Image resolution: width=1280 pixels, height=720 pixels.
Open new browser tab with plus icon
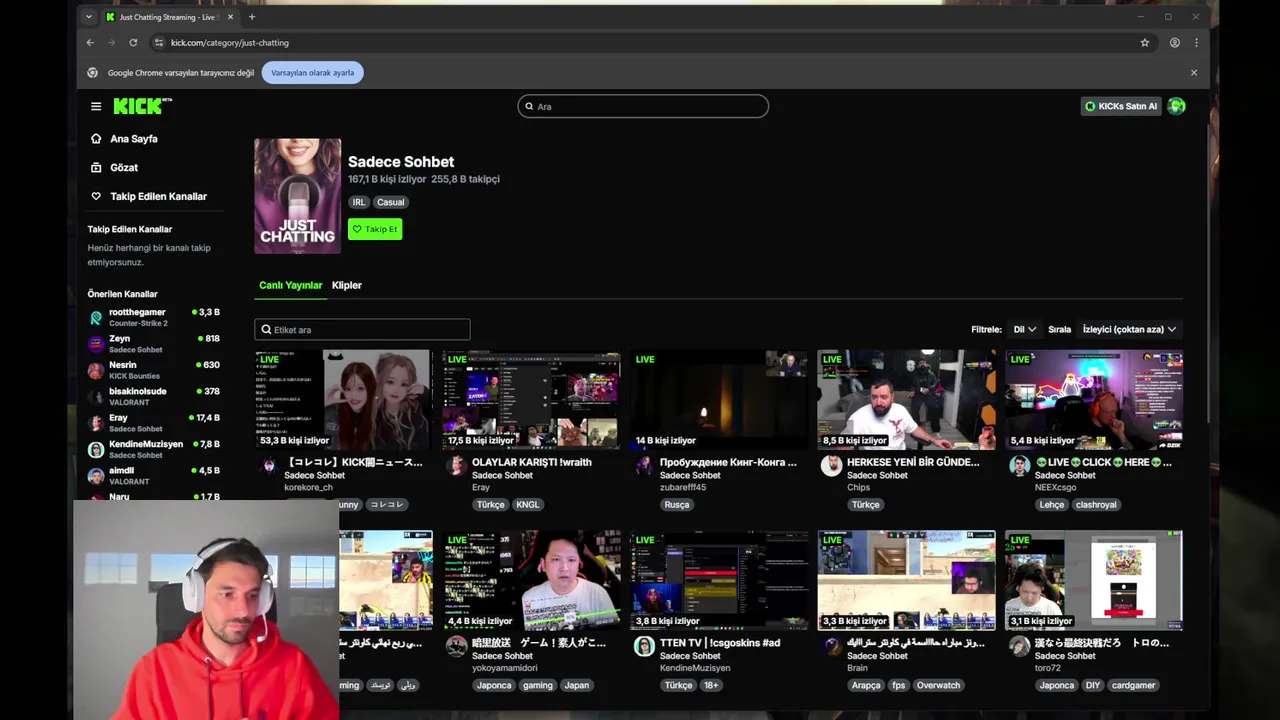pos(252,17)
